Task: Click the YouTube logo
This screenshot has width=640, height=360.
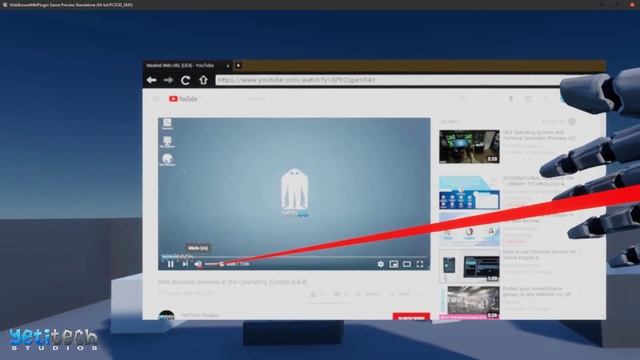Action: click(x=183, y=99)
